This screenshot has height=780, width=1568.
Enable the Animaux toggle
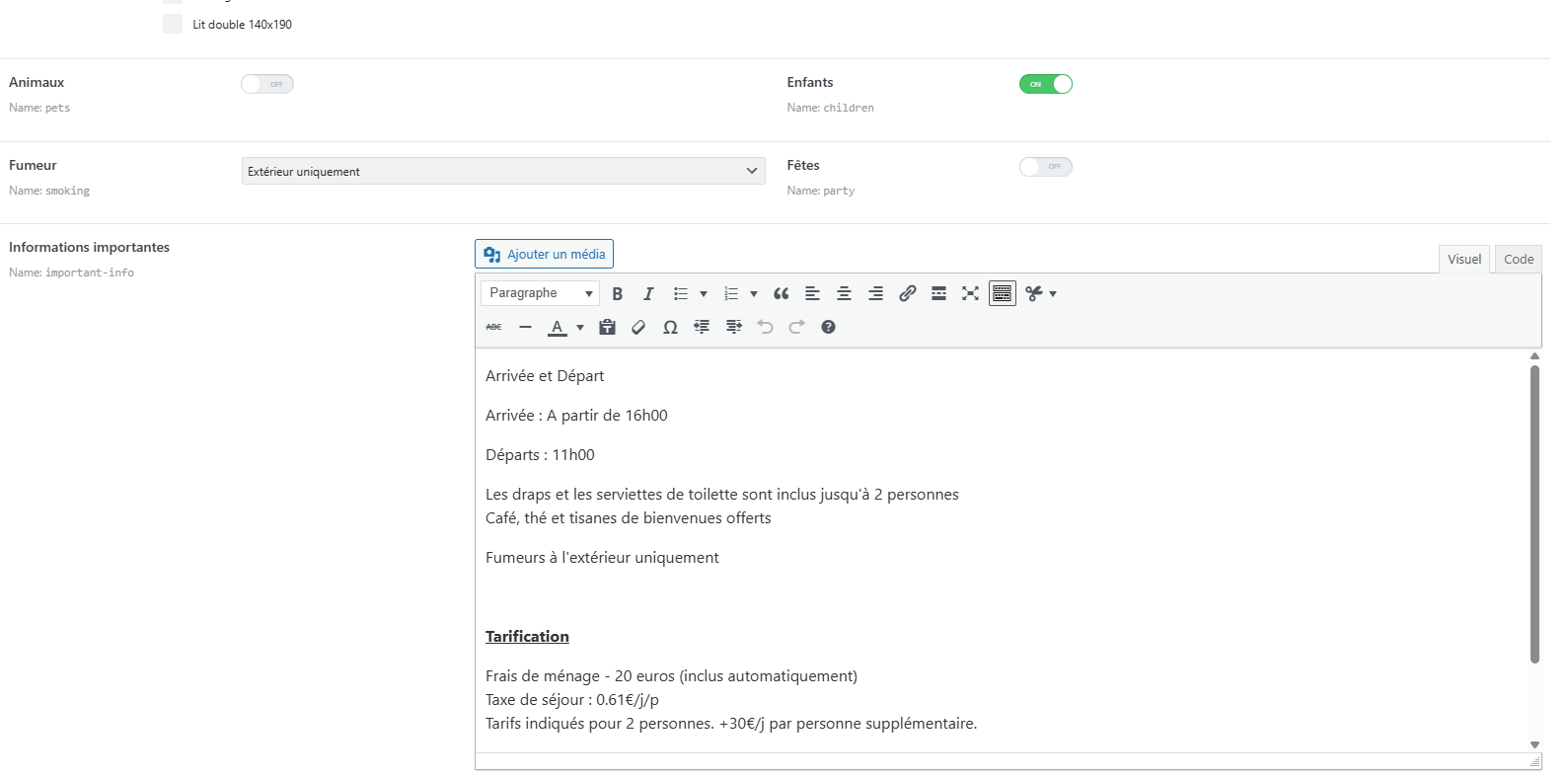coord(267,84)
